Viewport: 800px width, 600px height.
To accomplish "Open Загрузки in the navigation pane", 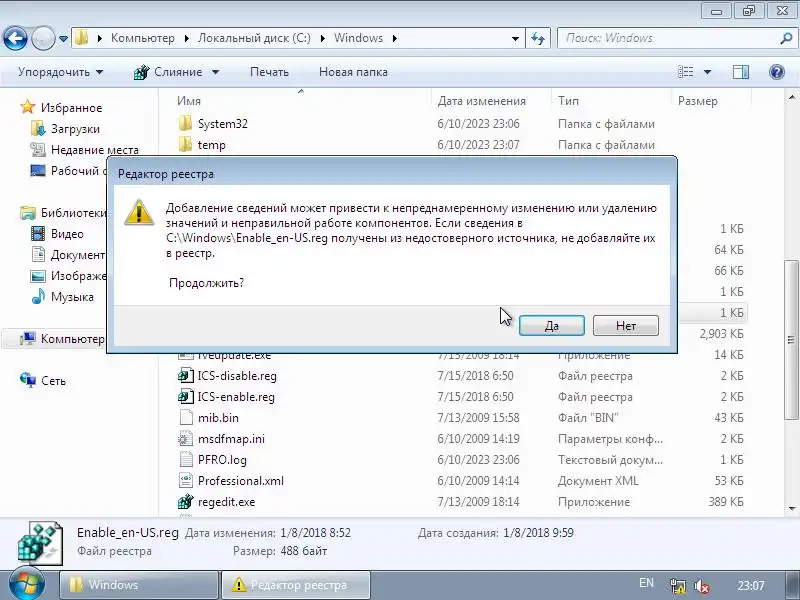I will pos(75,129).
